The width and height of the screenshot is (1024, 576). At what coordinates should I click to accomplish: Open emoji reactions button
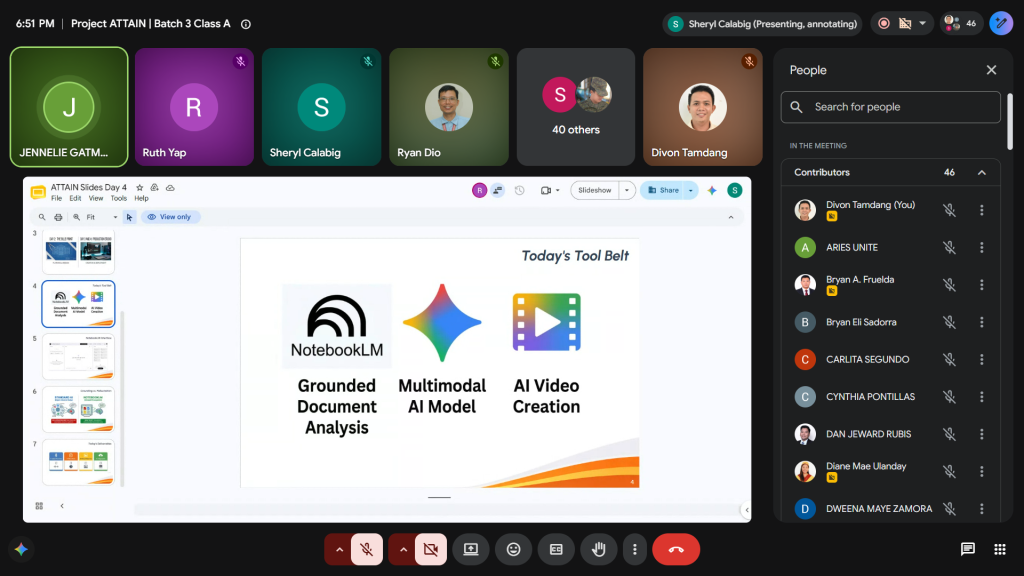(513, 549)
